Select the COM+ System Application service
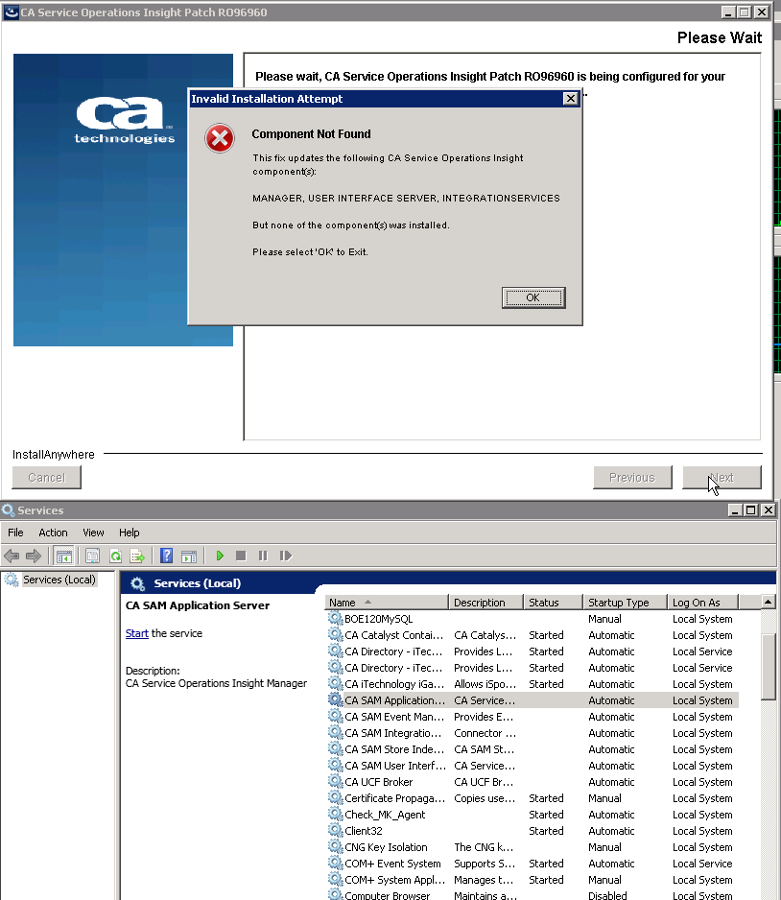The height and width of the screenshot is (900, 781). (532, 880)
